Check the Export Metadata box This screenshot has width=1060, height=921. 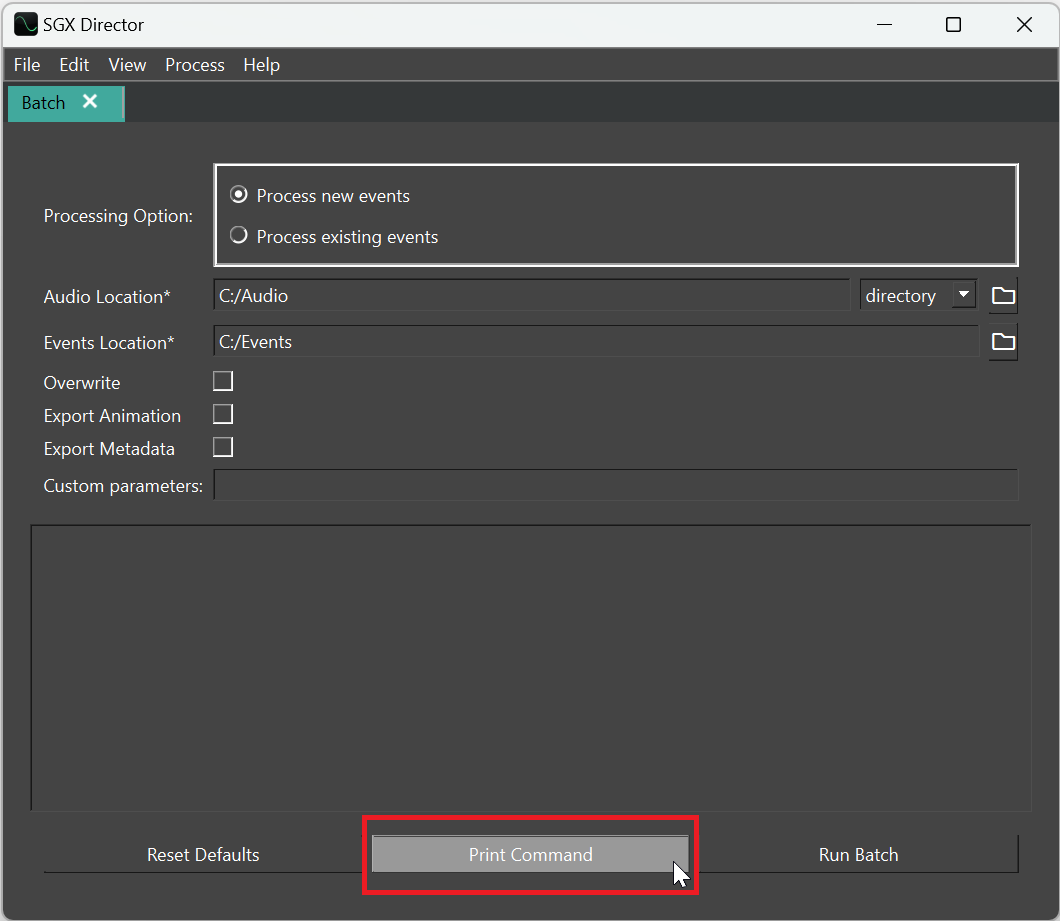[x=223, y=447]
